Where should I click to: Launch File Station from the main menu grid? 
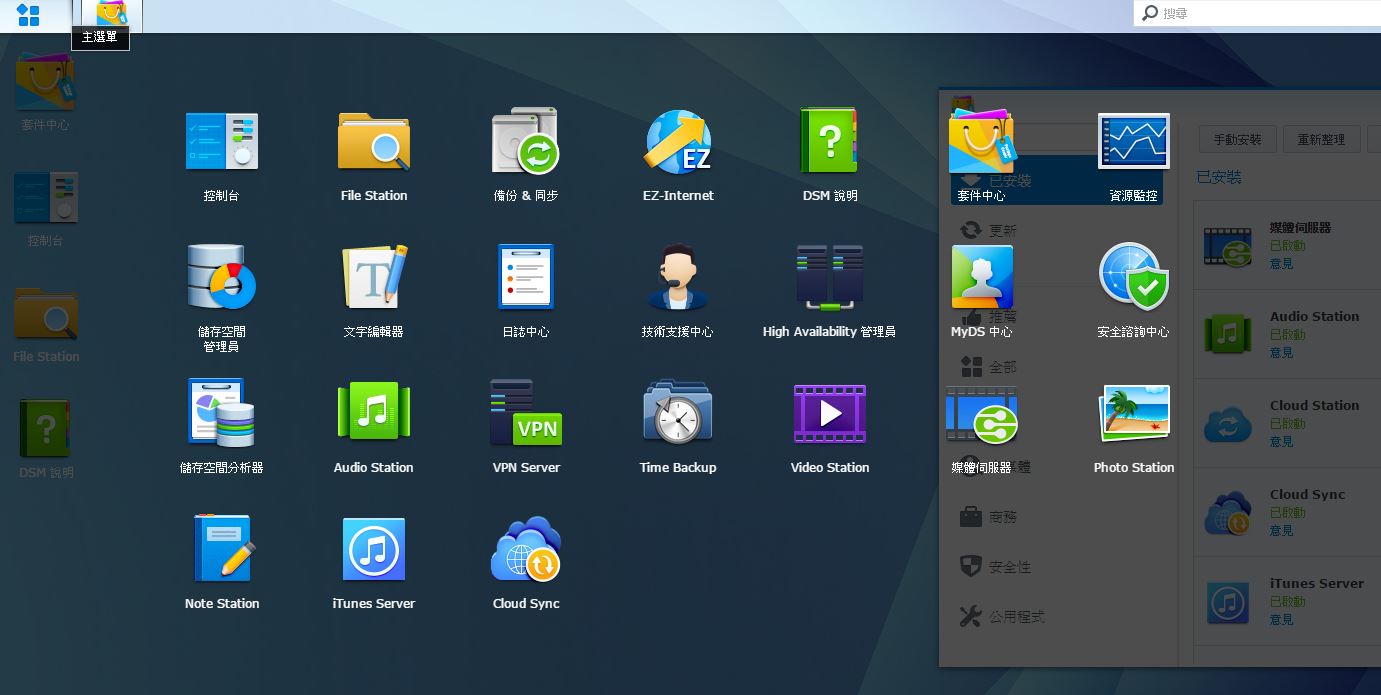point(373,155)
